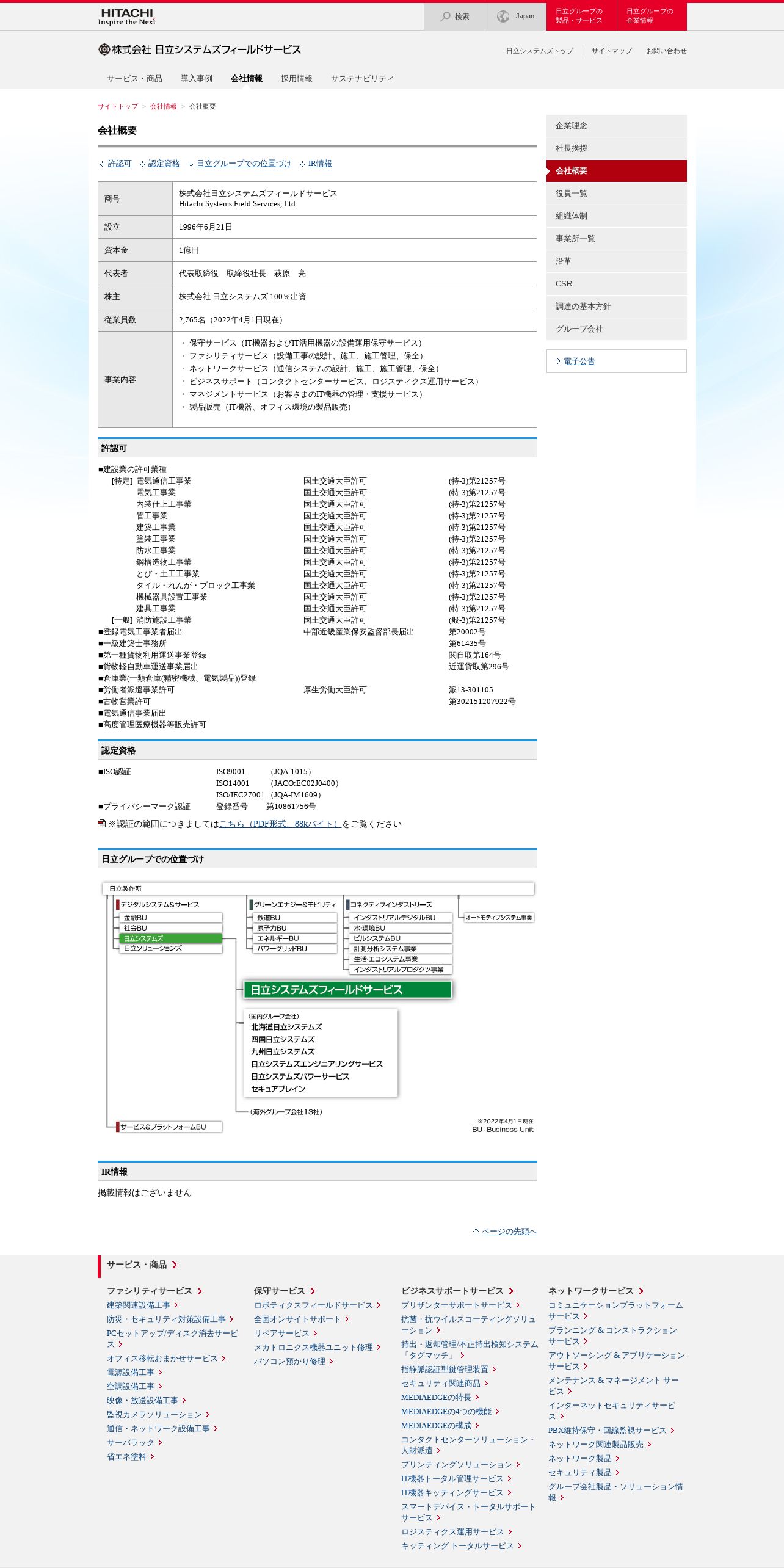Select グループ会社 in the sidebar
784x1568 pixels.
coord(617,329)
